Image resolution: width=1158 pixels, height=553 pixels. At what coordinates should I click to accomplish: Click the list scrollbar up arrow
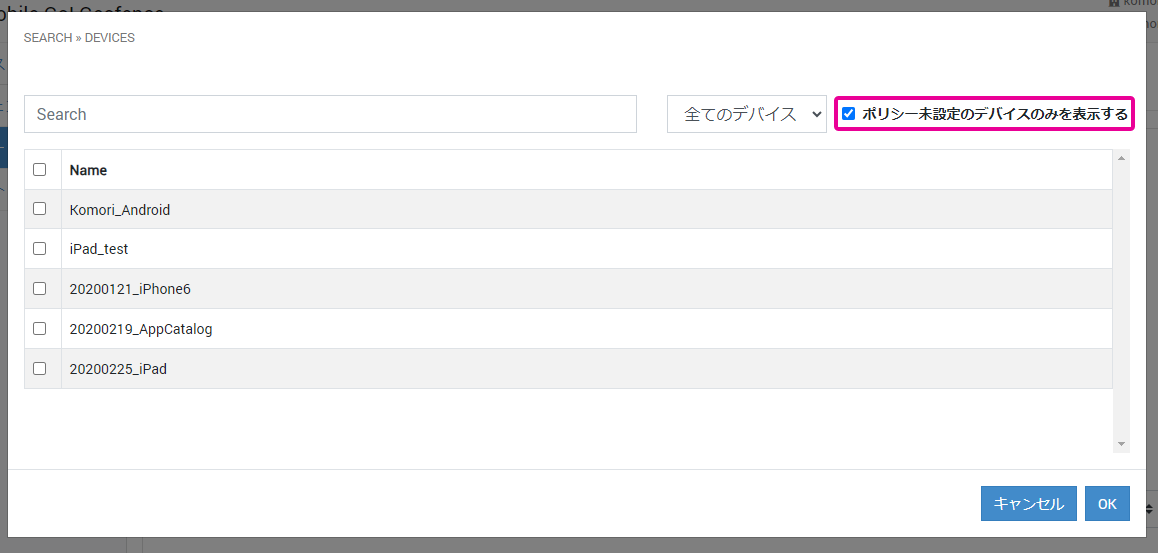(x=1121, y=158)
